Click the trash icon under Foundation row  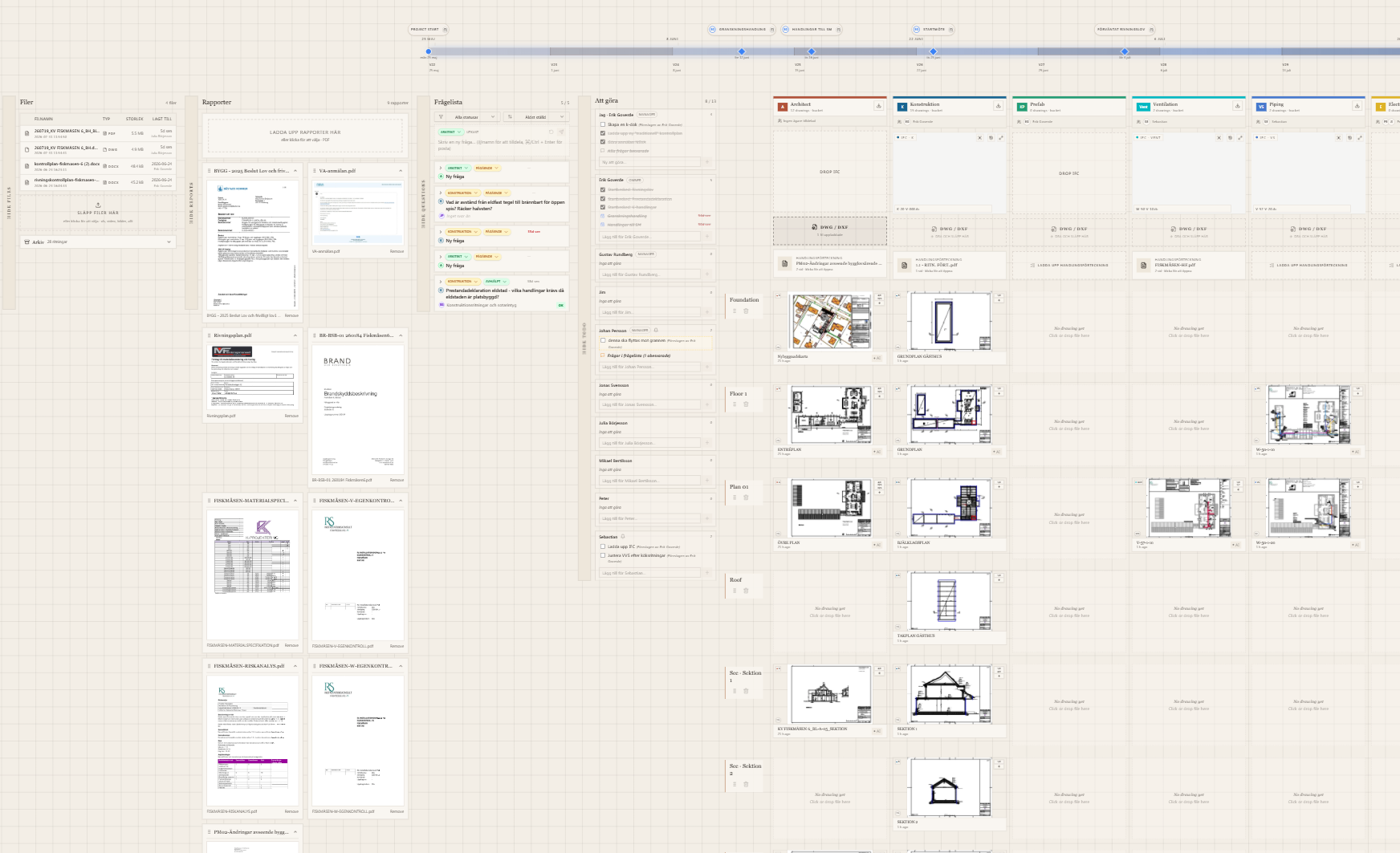746,311
